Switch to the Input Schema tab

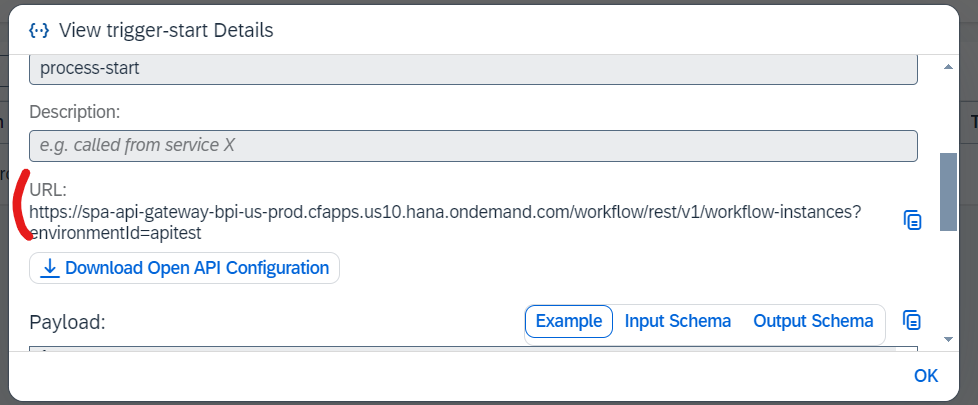click(x=677, y=321)
